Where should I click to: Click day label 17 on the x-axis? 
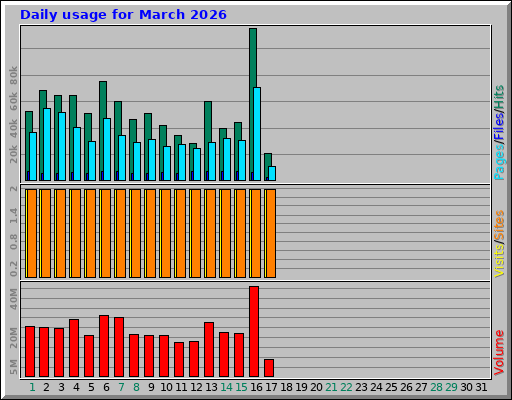[271, 387]
